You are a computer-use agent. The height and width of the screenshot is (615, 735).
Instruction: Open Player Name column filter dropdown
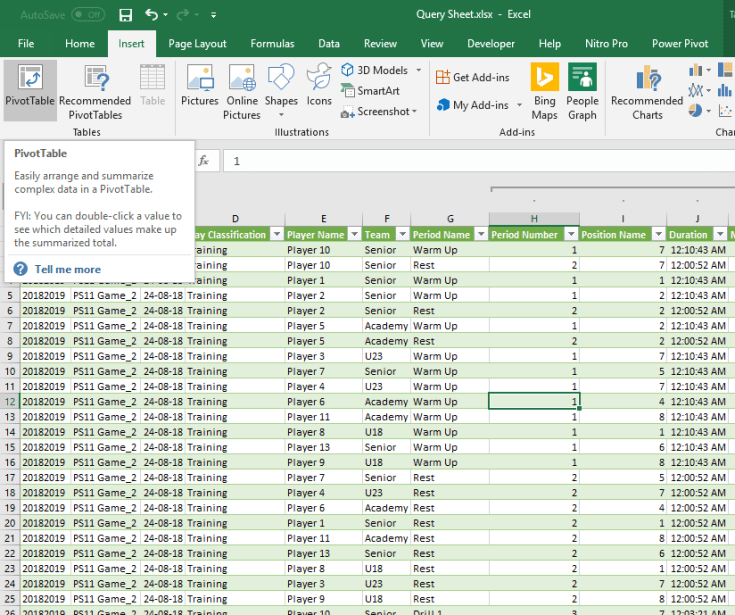click(353, 235)
